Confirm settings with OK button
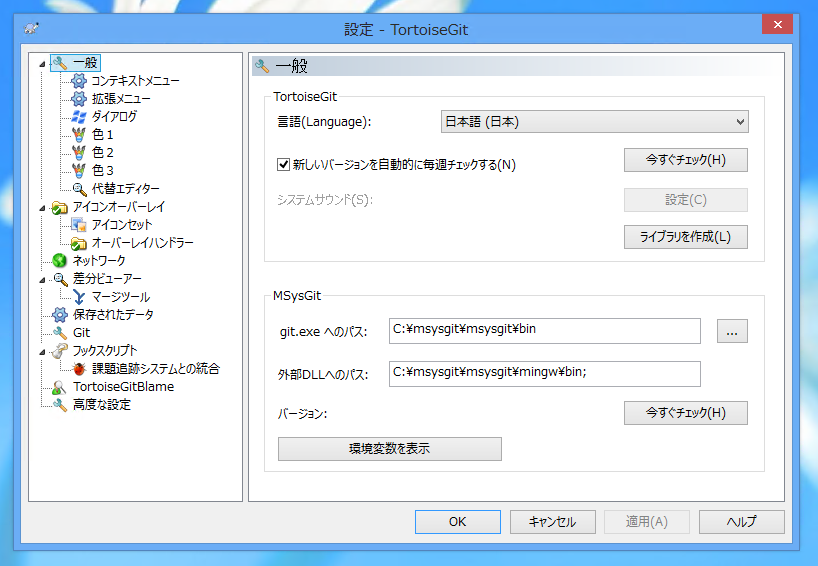Image resolution: width=818 pixels, height=566 pixels. [x=458, y=522]
